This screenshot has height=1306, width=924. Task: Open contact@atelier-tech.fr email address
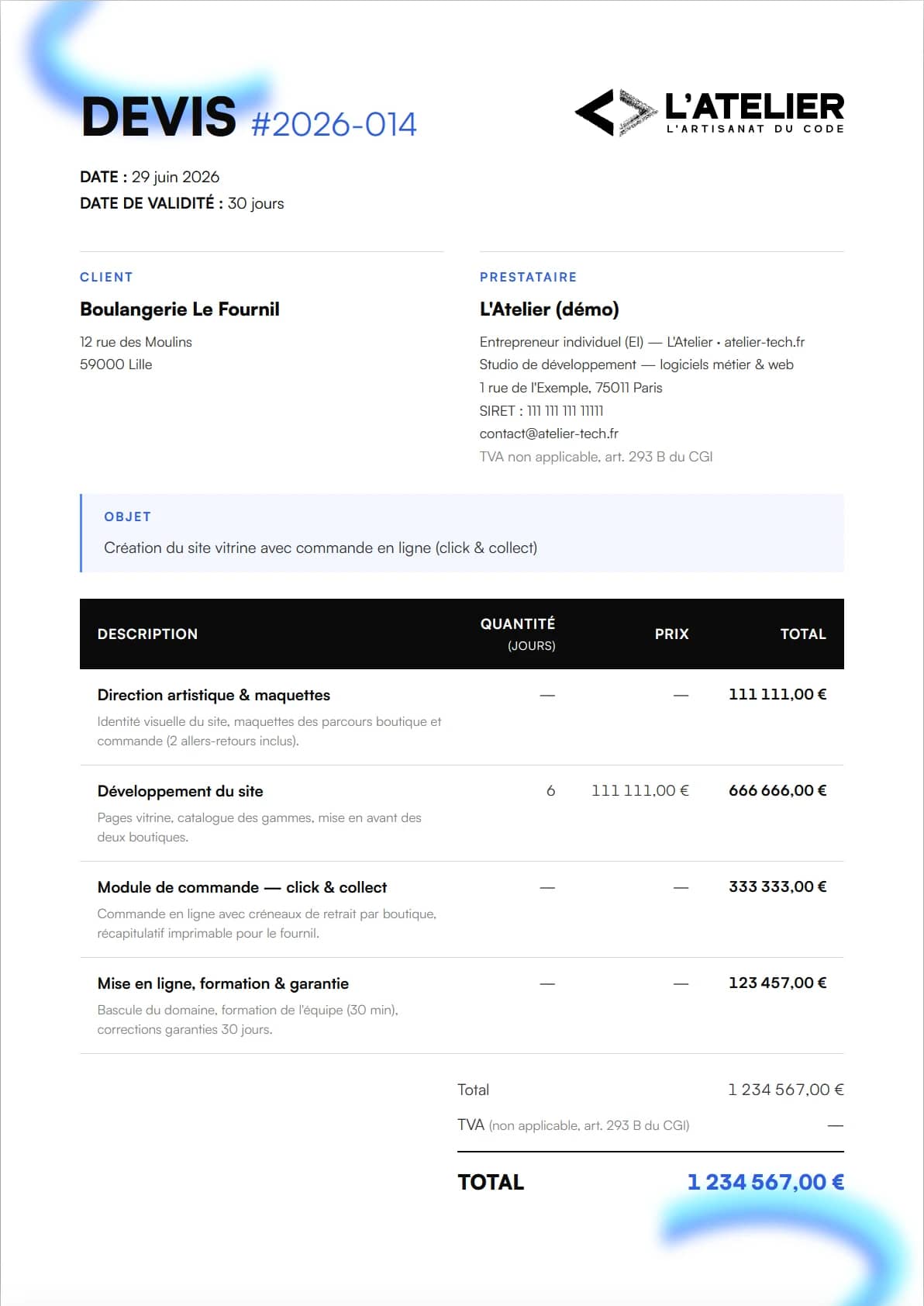[x=549, y=434]
